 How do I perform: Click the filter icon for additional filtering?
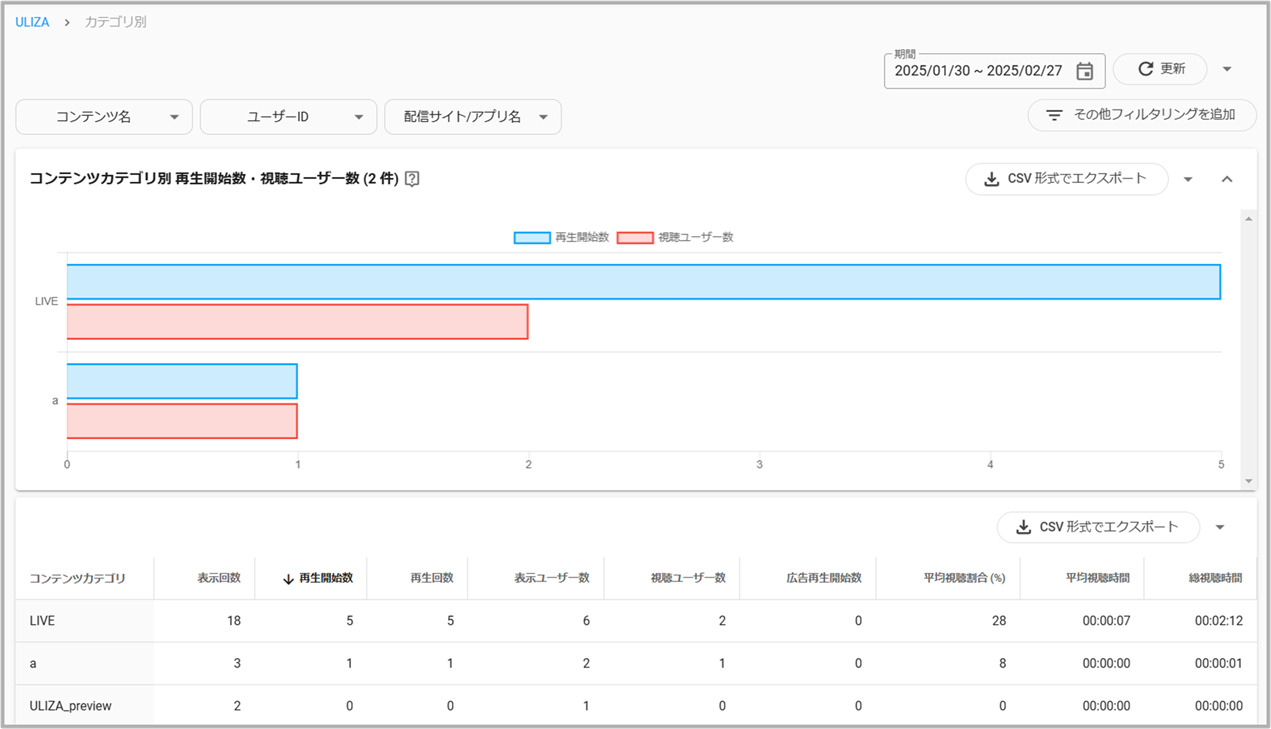click(x=1054, y=115)
